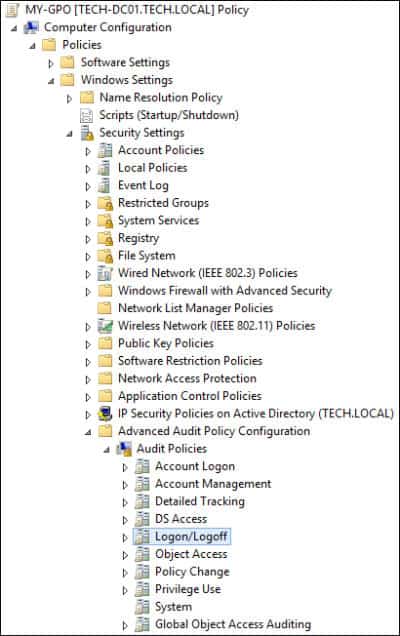This screenshot has width=400, height=636.
Task: Open Name Resolution Policy folder
Action: click(x=161, y=98)
